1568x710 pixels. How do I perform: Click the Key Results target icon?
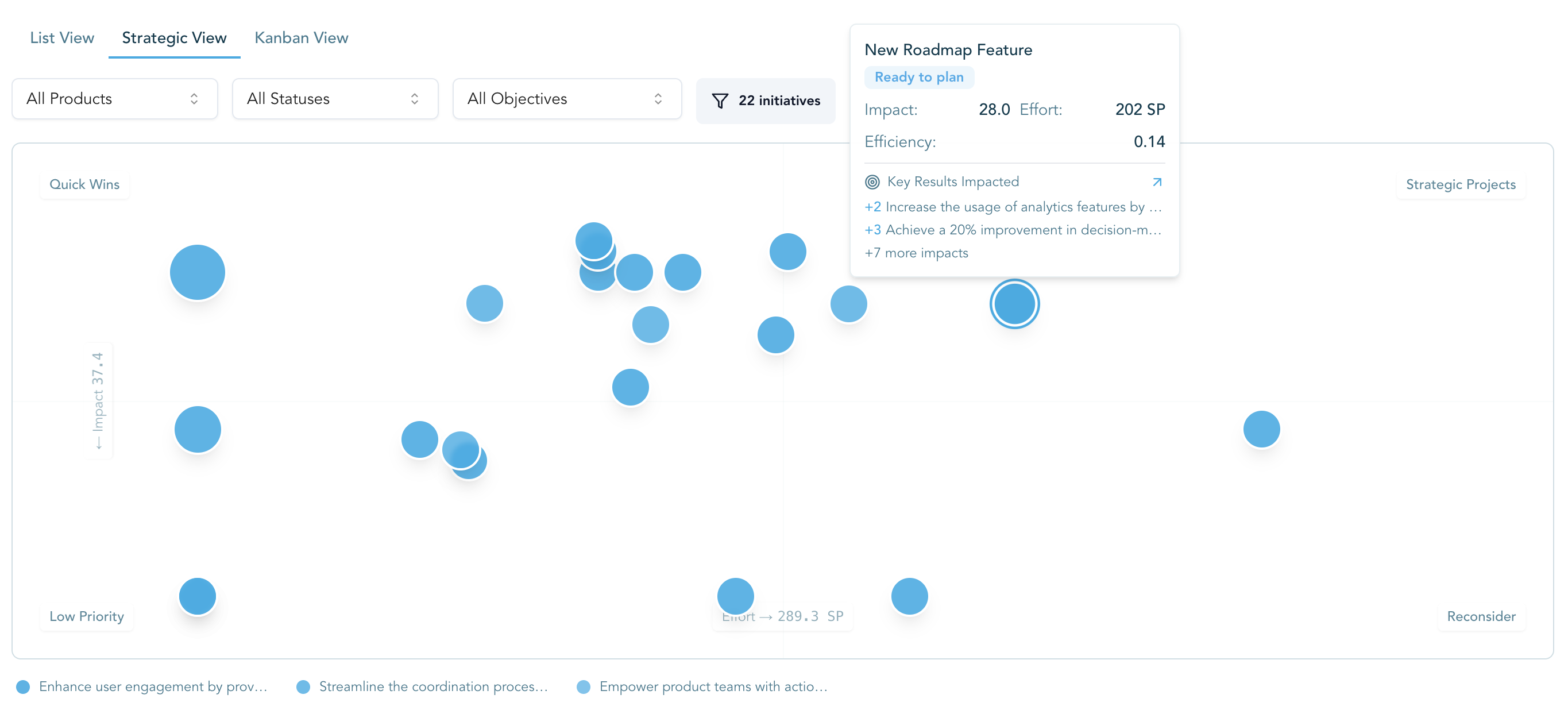872,182
